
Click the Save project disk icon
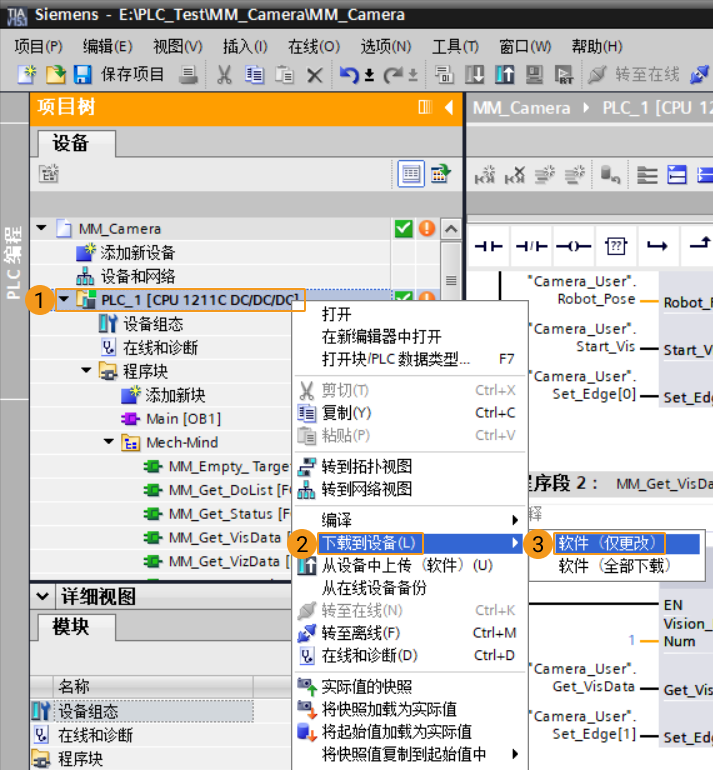click(82, 75)
